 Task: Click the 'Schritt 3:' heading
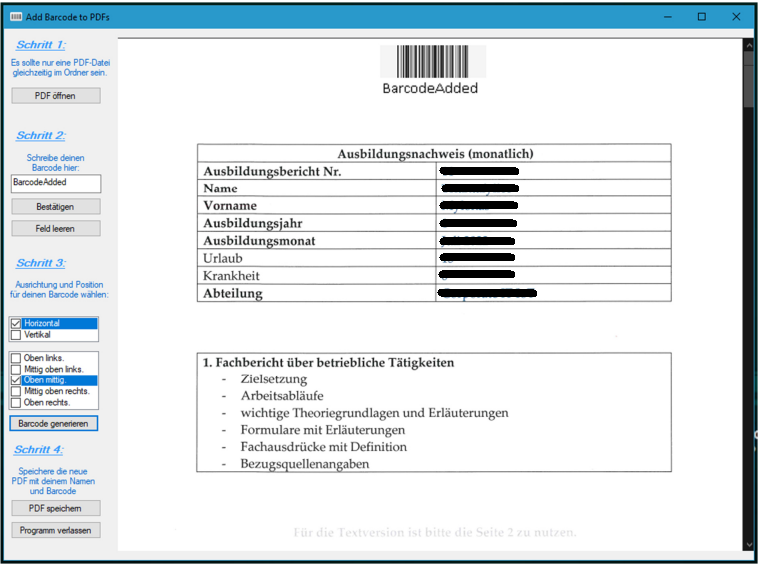point(41,263)
